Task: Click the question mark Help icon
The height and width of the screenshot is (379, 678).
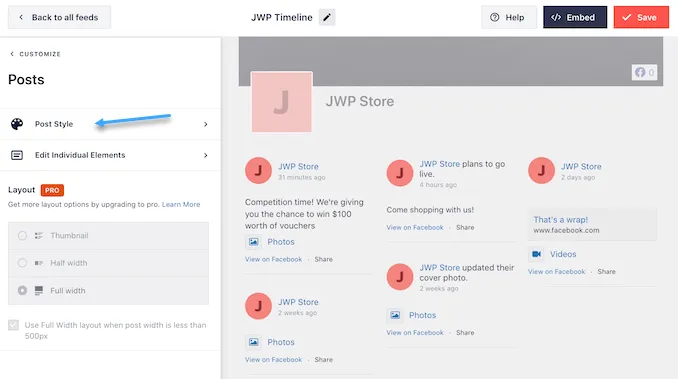Action: (x=494, y=17)
